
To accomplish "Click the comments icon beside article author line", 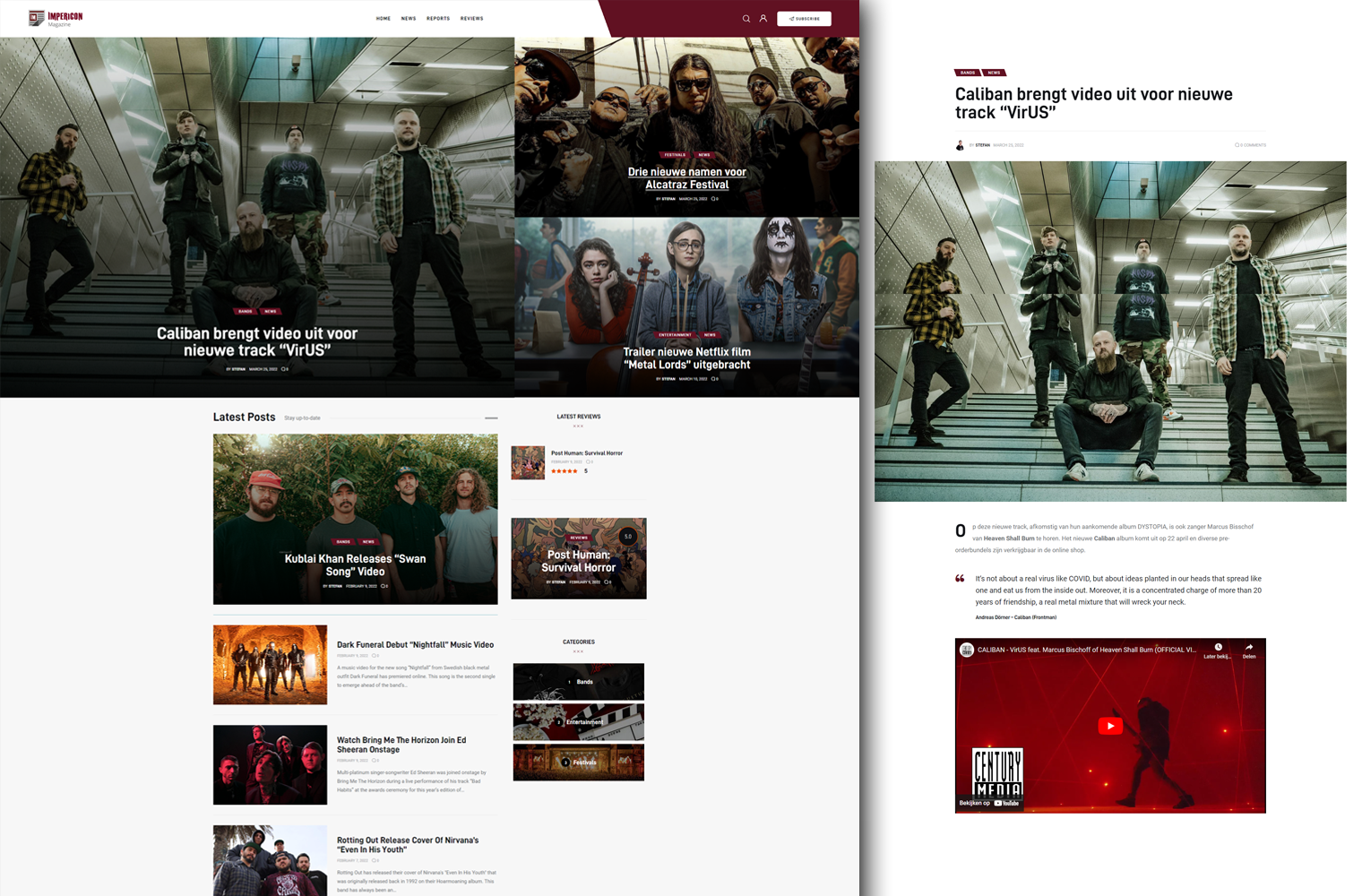I will pyautogui.click(x=1237, y=145).
